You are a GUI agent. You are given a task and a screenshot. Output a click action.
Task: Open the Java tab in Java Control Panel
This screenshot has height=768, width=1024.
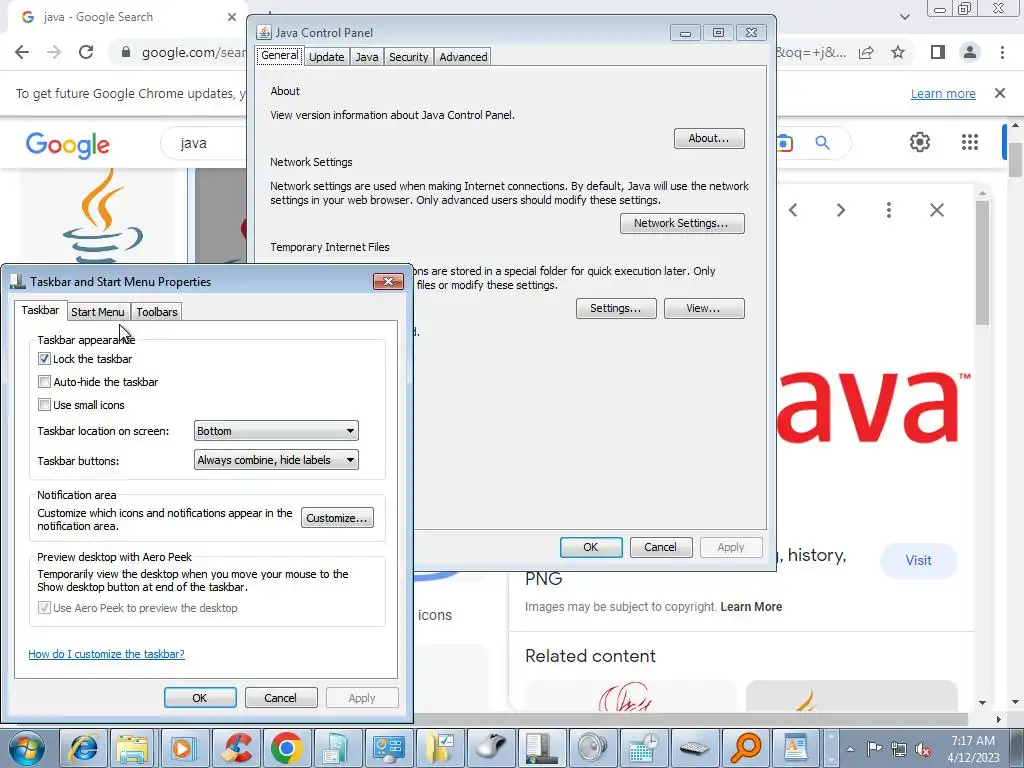(367, 57)
